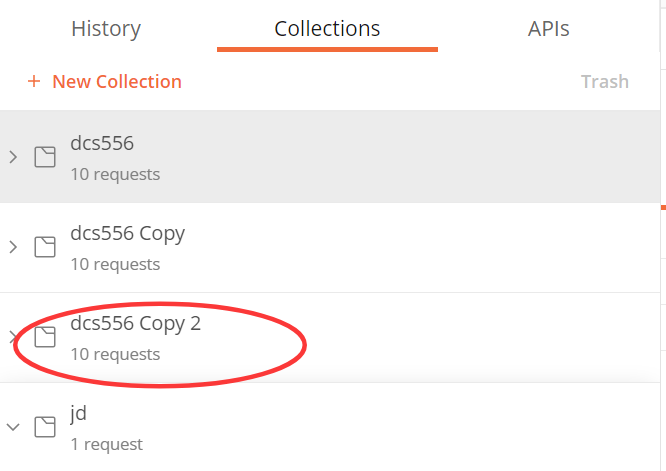Click the dcs556 Copy 2 folder icon
This screenshot has height=471, width=666.
click(44, 337)
